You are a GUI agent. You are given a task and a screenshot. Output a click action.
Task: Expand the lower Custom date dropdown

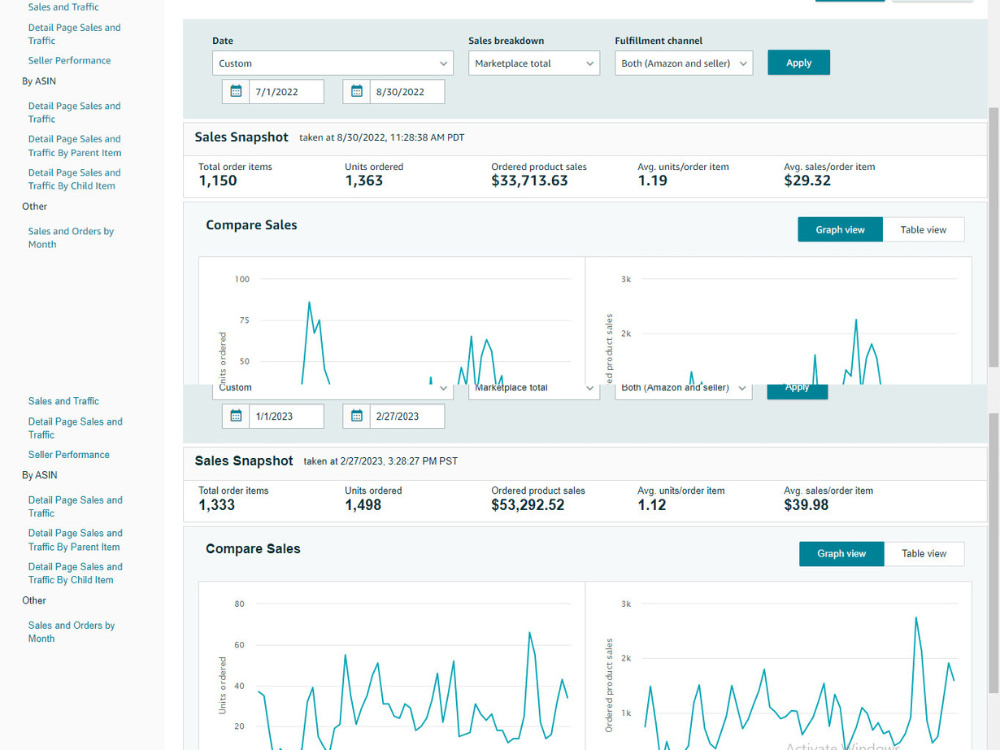click(x=333, y=391)
